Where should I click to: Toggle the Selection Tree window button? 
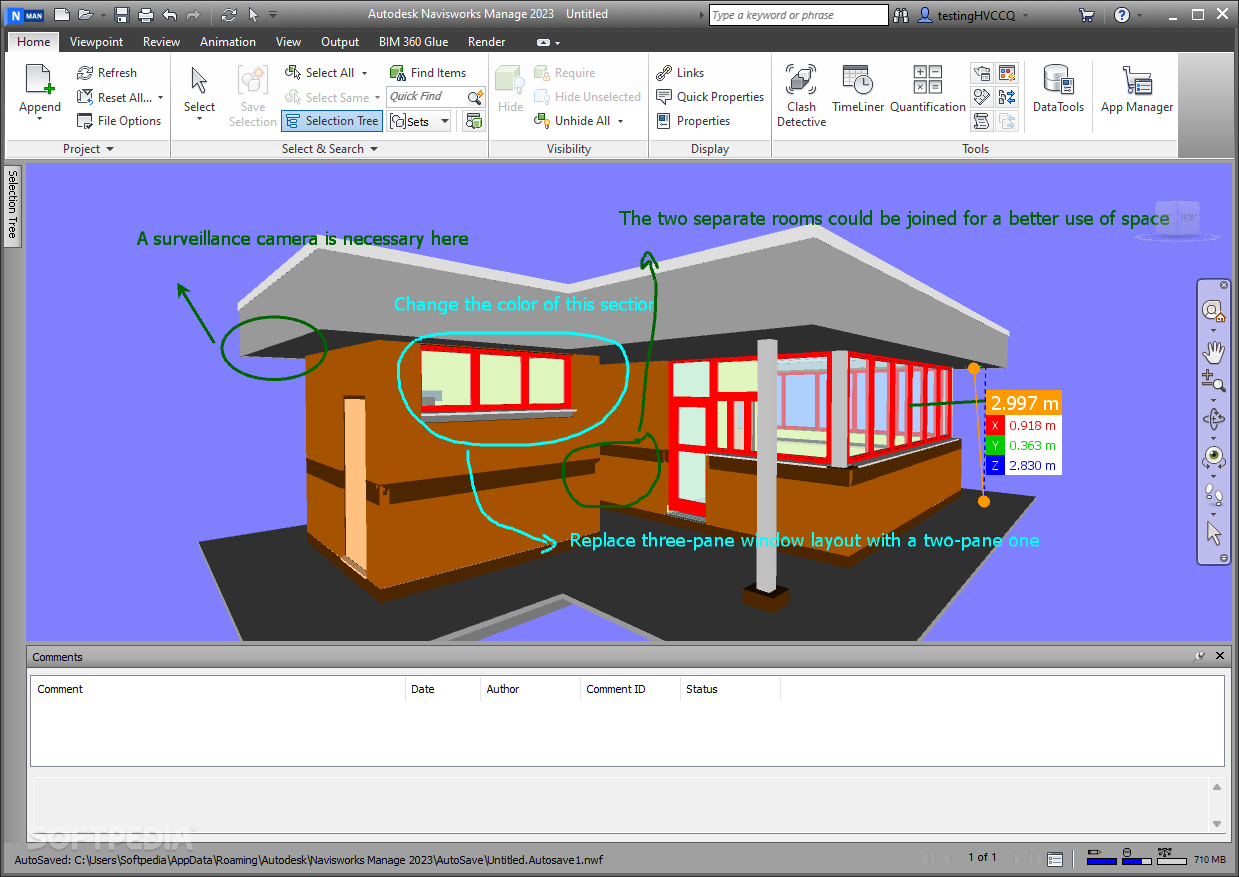pyautogui.click(x=332, y=121)
